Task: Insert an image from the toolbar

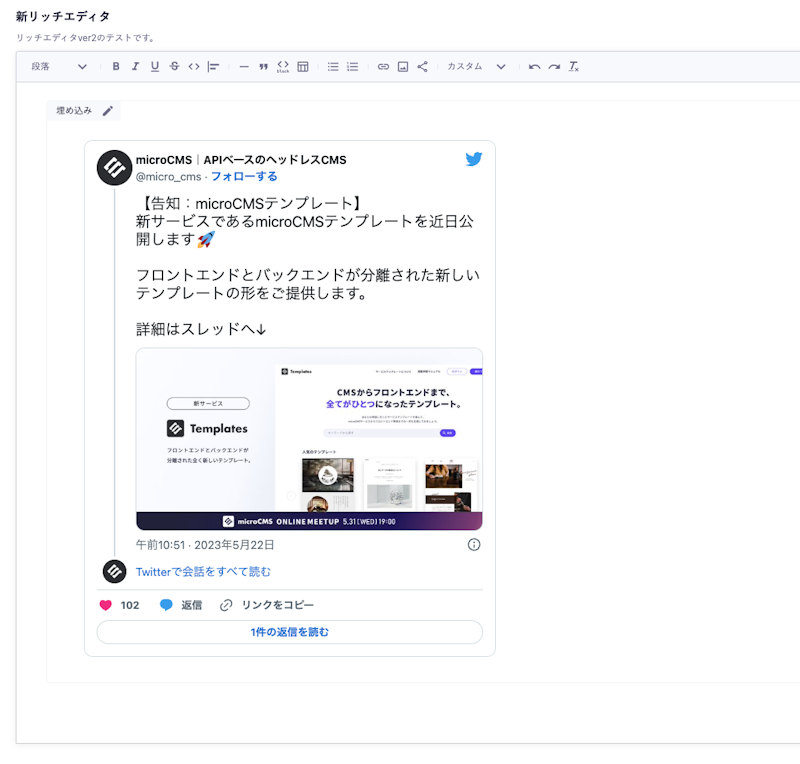Action: 401,67
